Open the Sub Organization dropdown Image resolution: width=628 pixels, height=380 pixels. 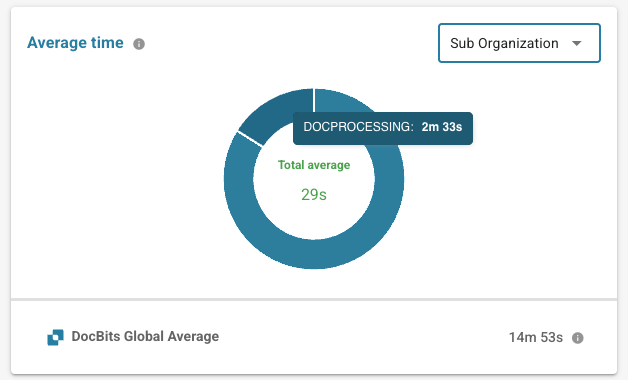(x=519, y=43)
